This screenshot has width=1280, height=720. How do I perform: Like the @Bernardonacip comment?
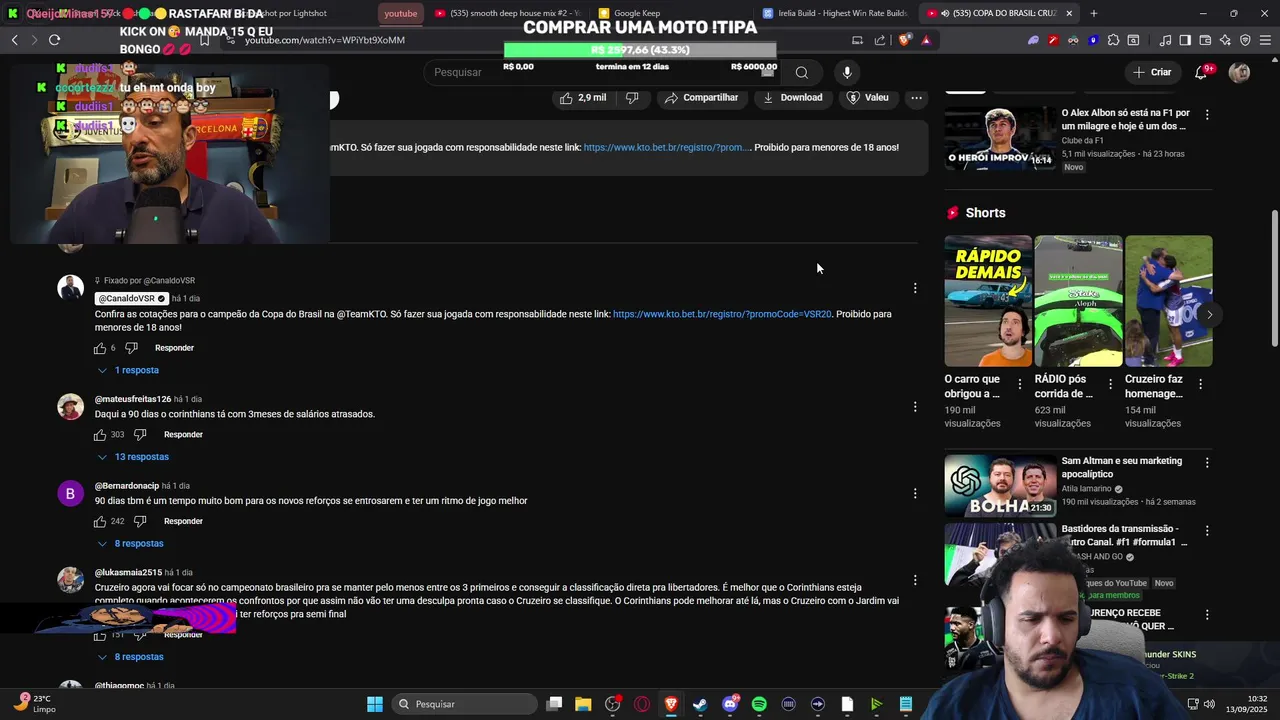(x=100, y=521)
